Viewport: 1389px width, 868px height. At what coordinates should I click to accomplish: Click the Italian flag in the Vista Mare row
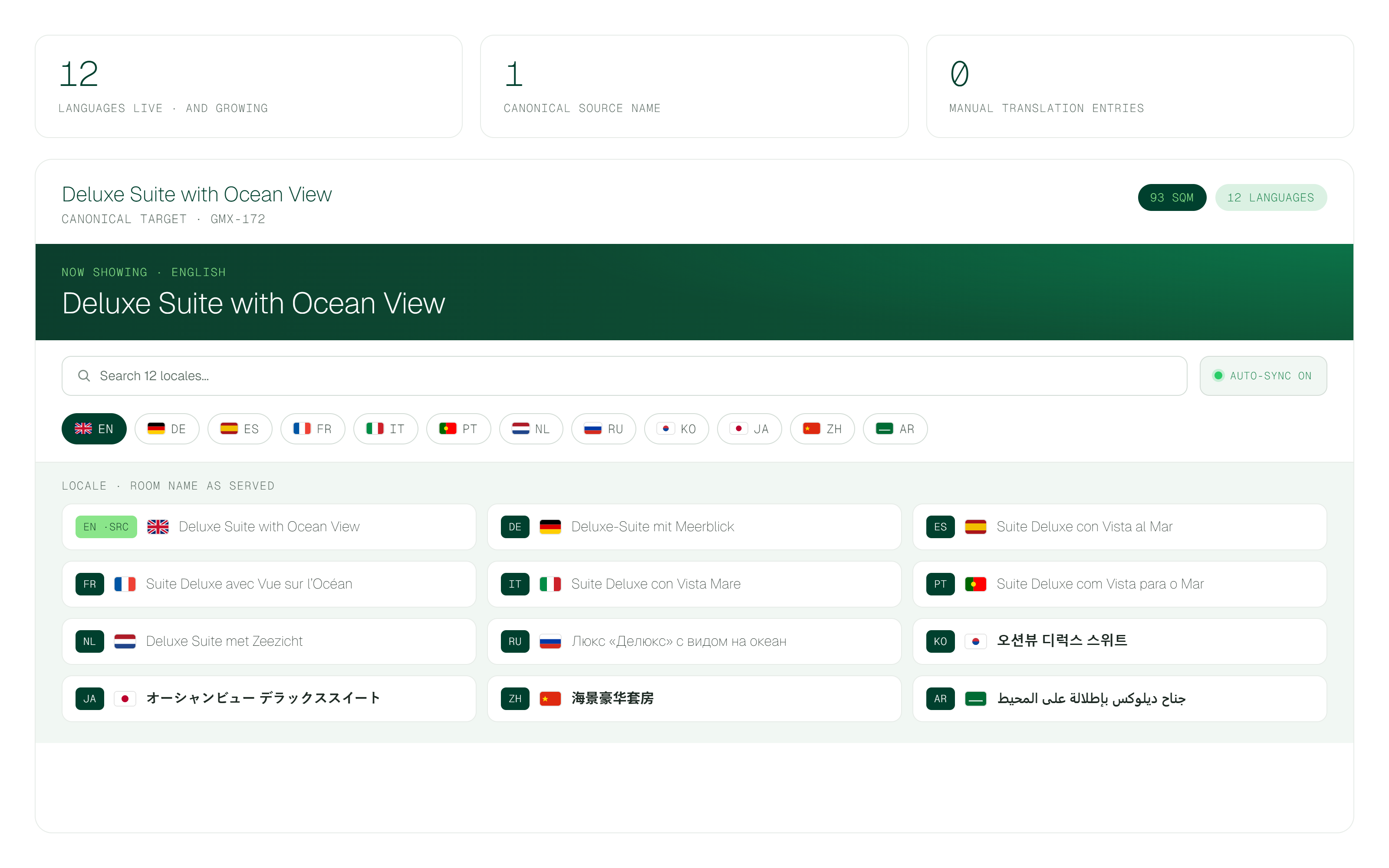click(550, 585)
